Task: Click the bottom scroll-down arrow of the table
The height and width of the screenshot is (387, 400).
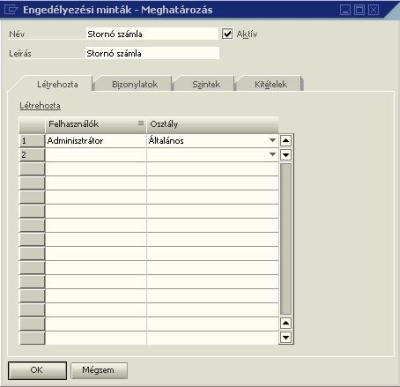Action: pos(286,337)
